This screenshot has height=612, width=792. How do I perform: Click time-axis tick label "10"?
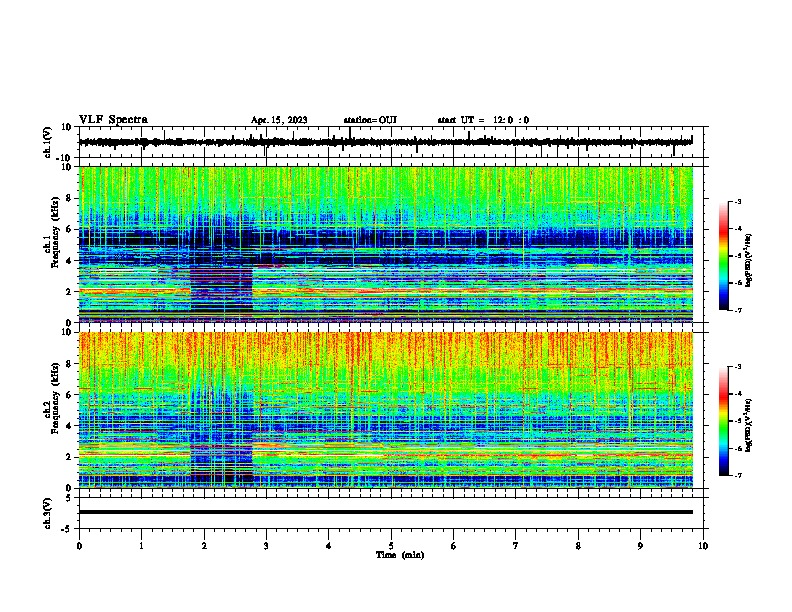703,546
